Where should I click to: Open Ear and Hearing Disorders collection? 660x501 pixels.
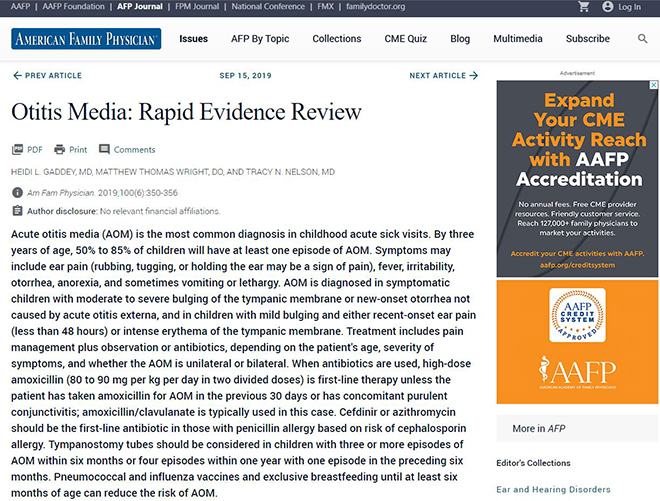pyautogui.click(x=553, y=489)
